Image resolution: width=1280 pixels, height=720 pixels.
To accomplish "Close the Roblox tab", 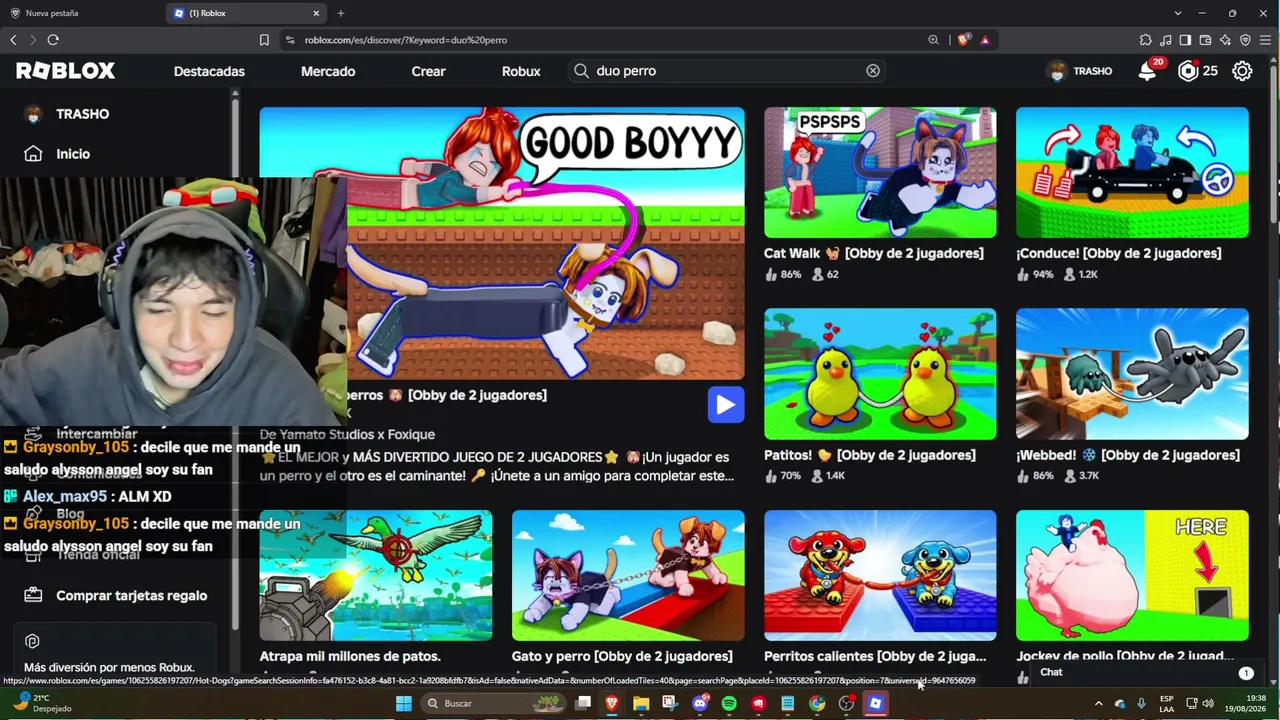I will pos(316,13).
